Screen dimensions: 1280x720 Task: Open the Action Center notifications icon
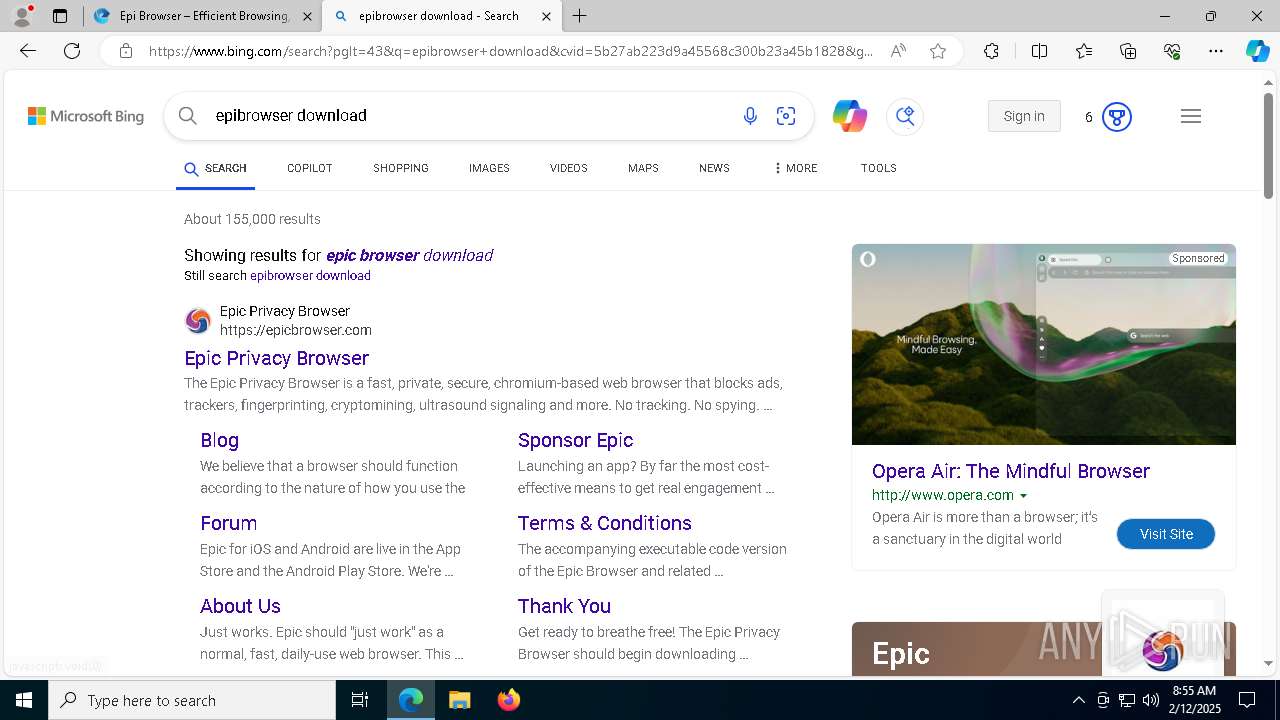[1247, 700]
